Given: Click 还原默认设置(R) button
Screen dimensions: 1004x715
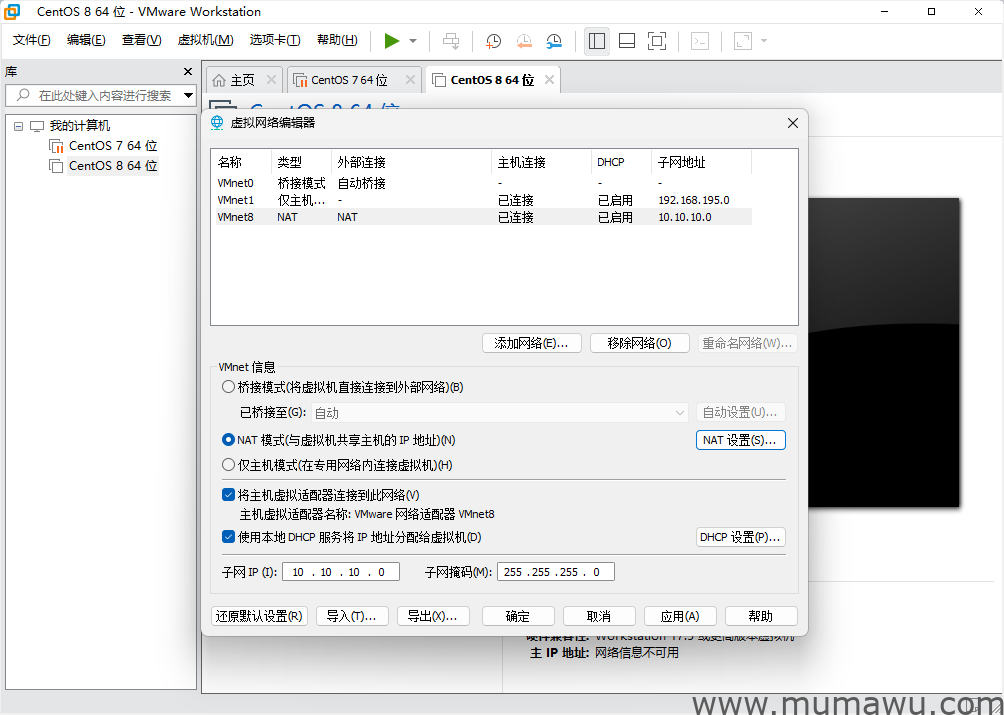Looking at the screenshot, I should coord(259,616).
